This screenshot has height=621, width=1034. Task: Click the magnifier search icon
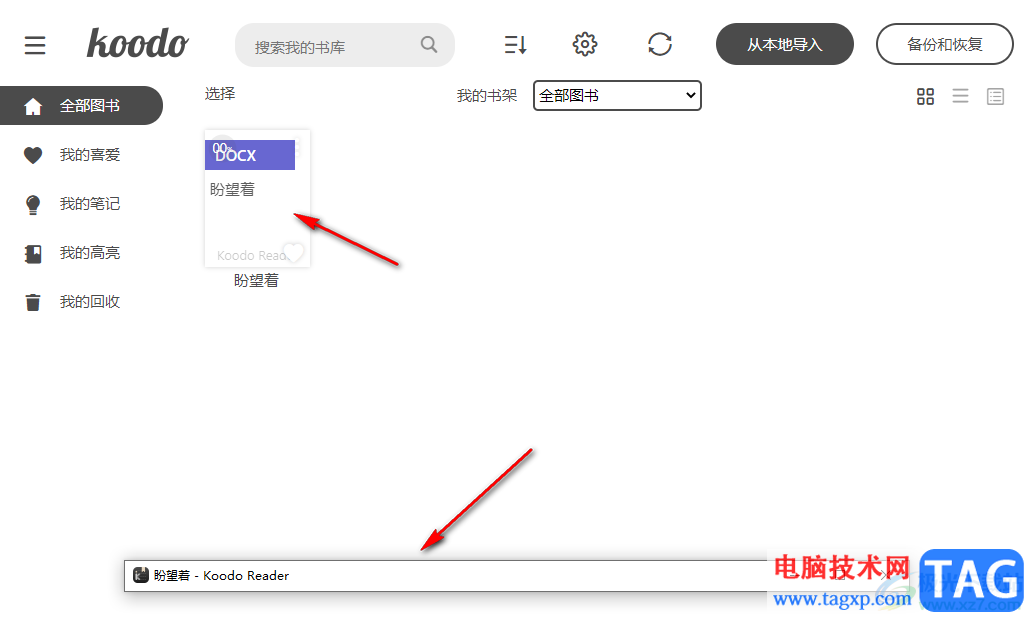click(x=429, y=44)
